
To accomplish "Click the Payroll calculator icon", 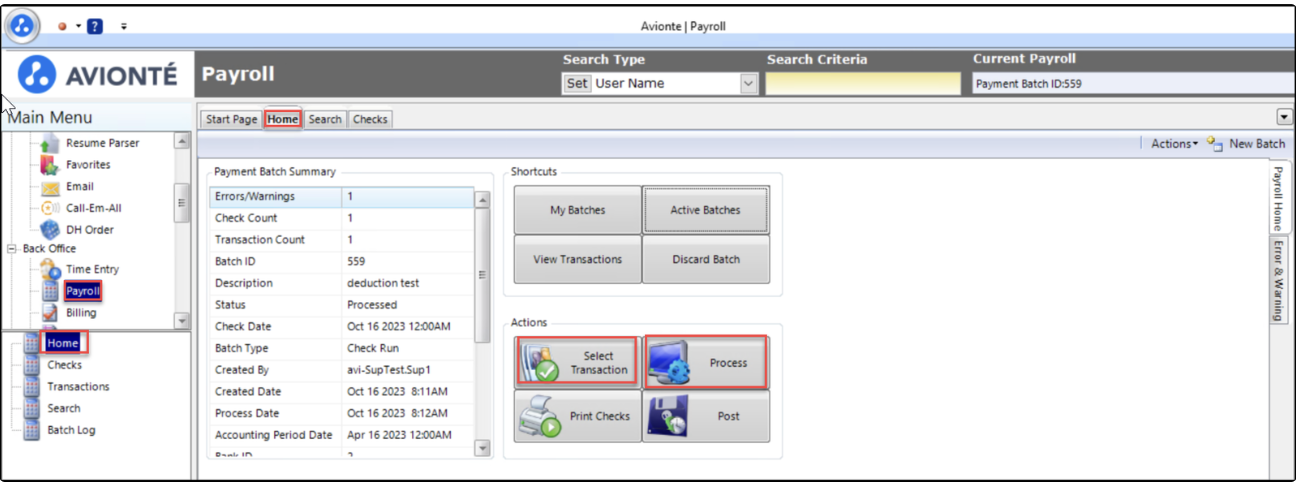I will [x=51, y=292].
